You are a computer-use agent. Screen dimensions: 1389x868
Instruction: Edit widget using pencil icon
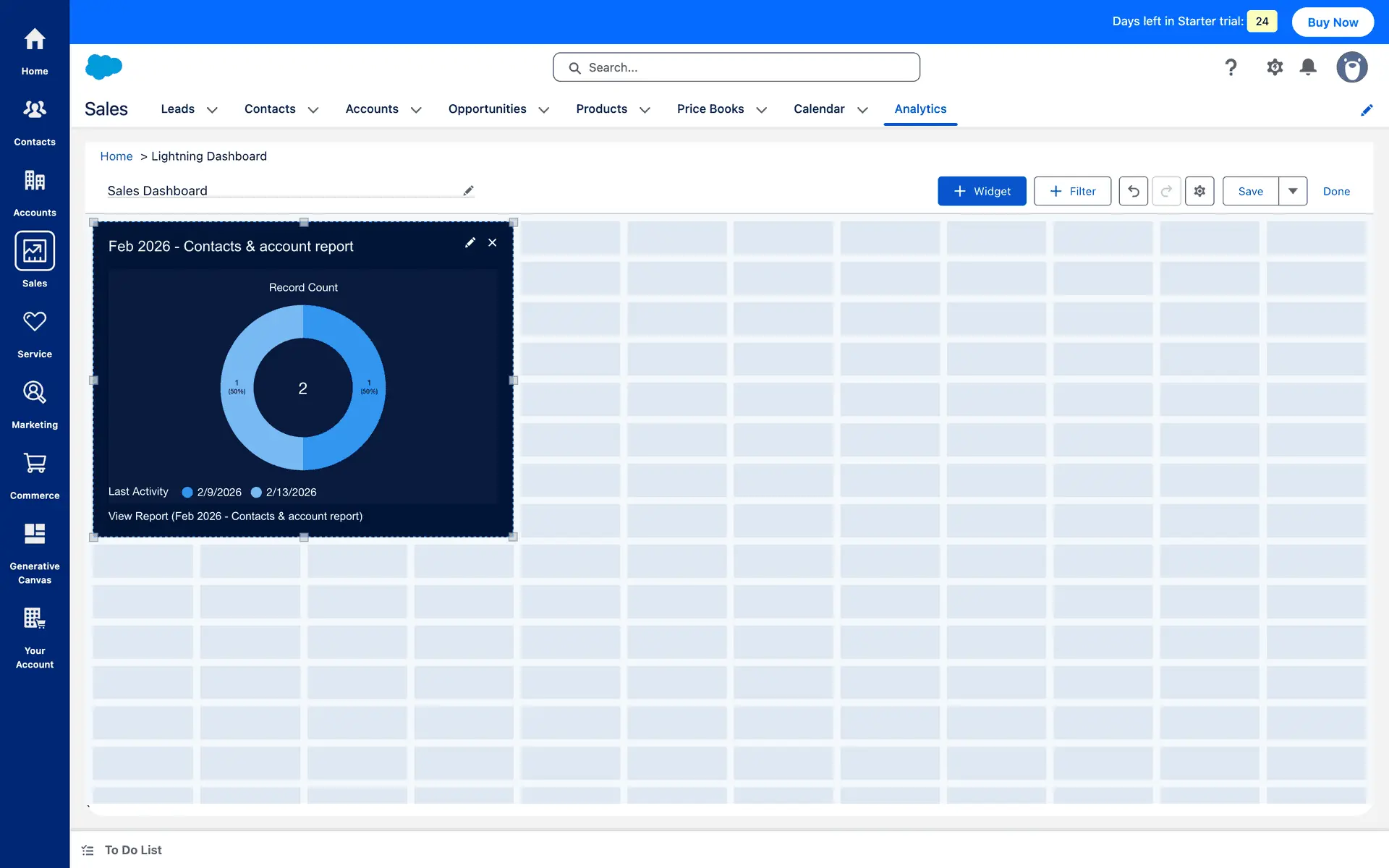(470, 243)
